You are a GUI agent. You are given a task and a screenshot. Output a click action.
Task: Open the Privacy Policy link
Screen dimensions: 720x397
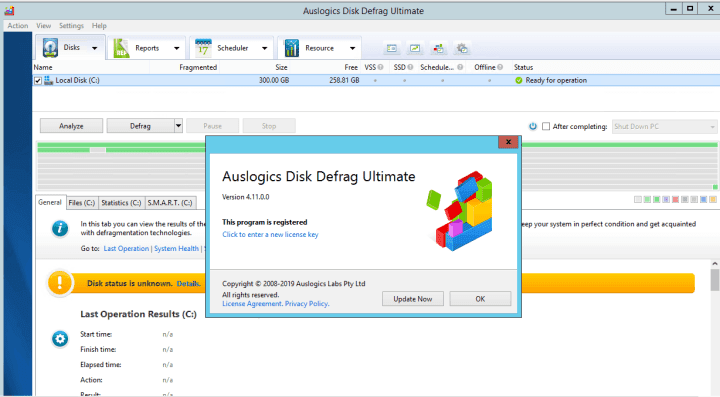click(x=307, y=304)
